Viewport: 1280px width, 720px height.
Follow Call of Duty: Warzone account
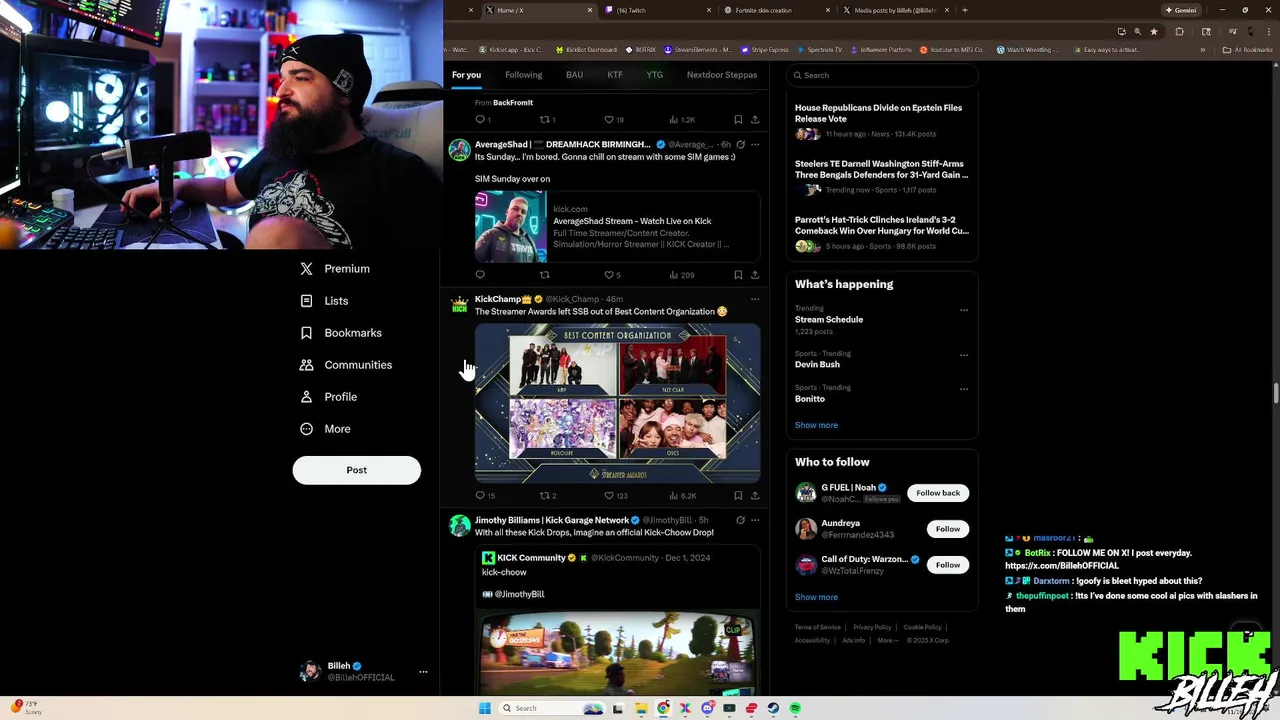coord(947,565)
